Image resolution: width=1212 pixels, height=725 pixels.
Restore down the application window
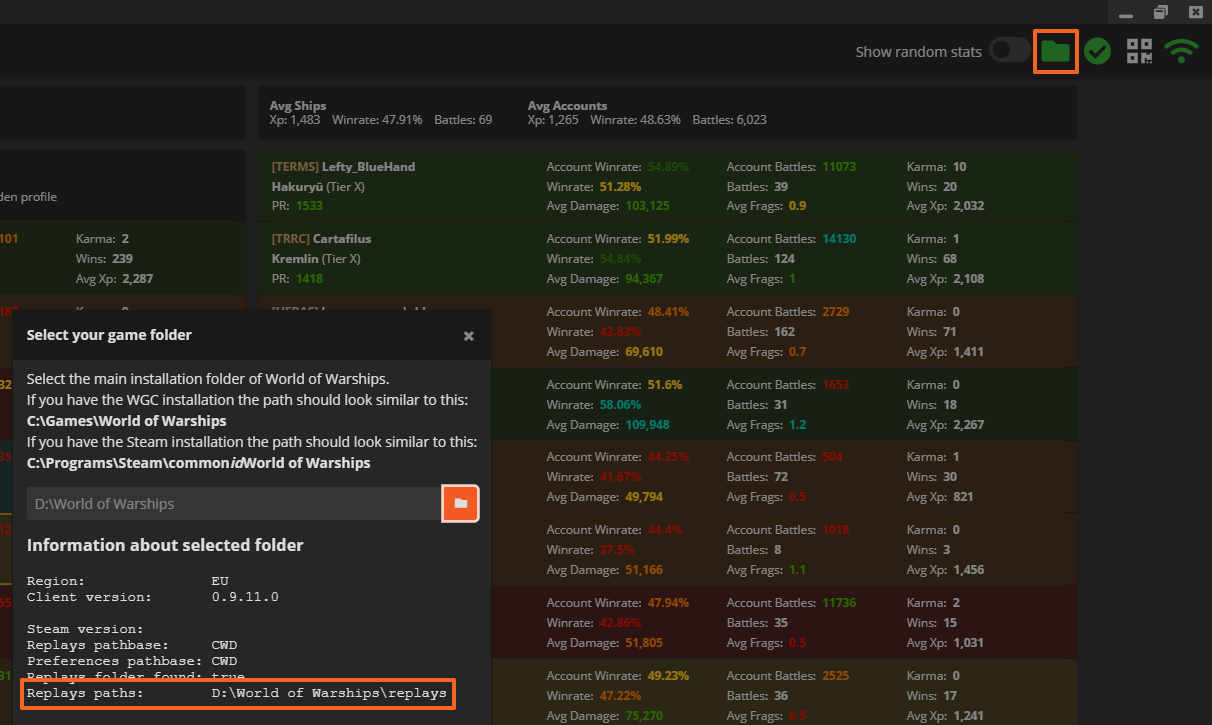coord(1160,12)
